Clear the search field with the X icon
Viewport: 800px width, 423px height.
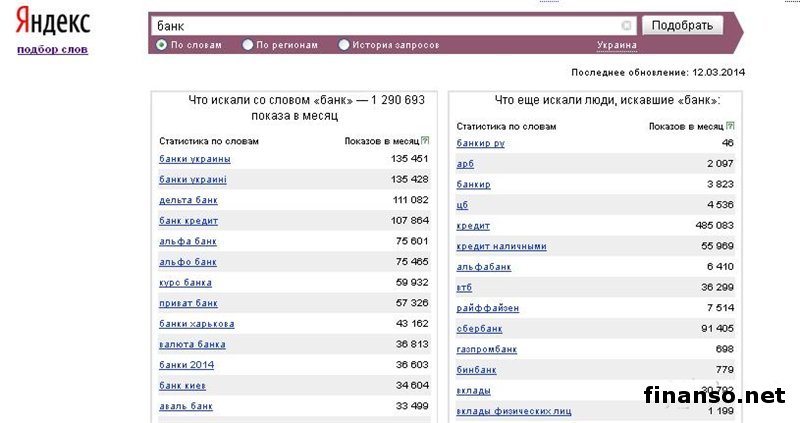[626, 26]
